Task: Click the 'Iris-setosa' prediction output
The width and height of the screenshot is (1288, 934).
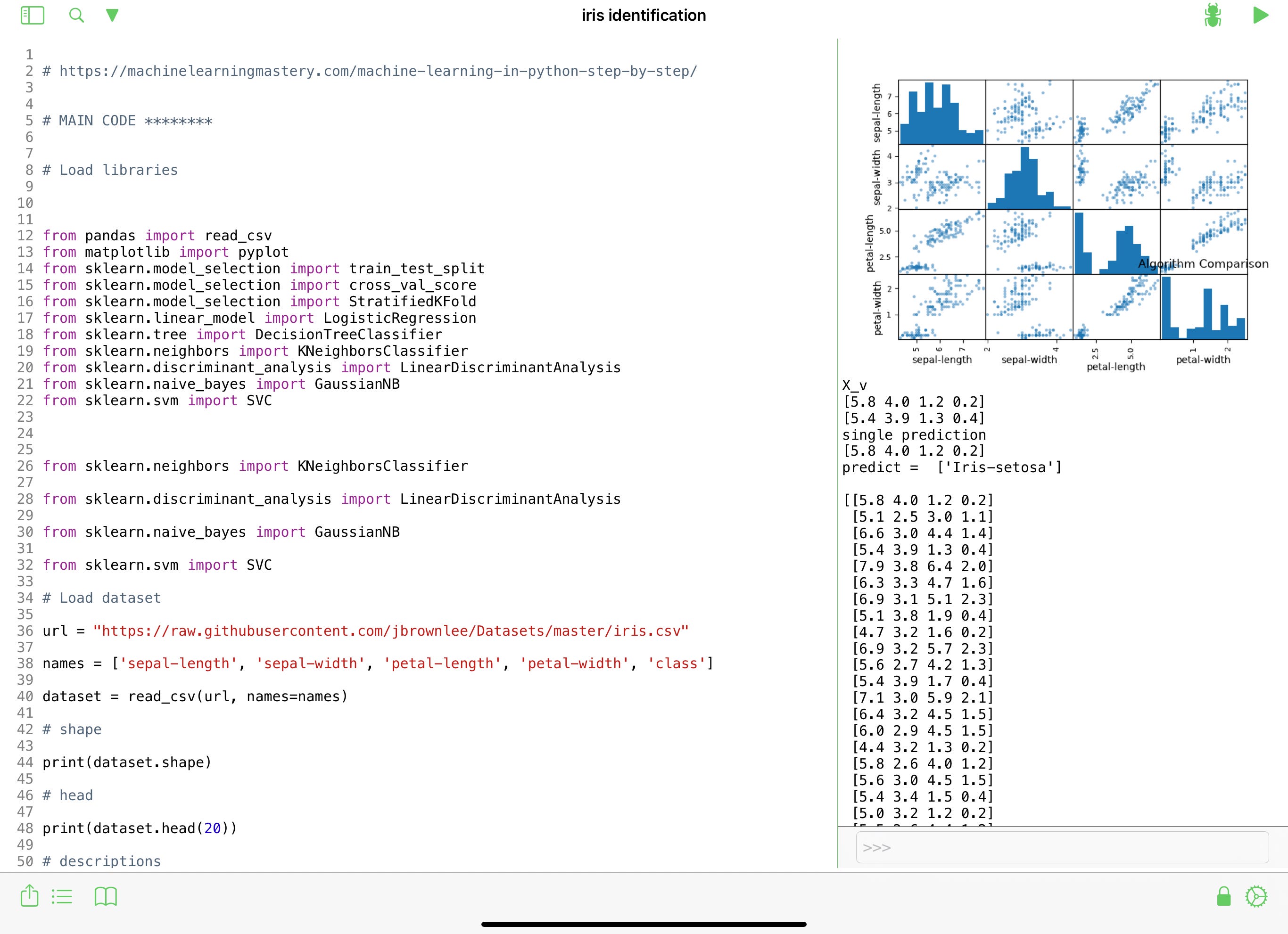Action: coord(999,467)
